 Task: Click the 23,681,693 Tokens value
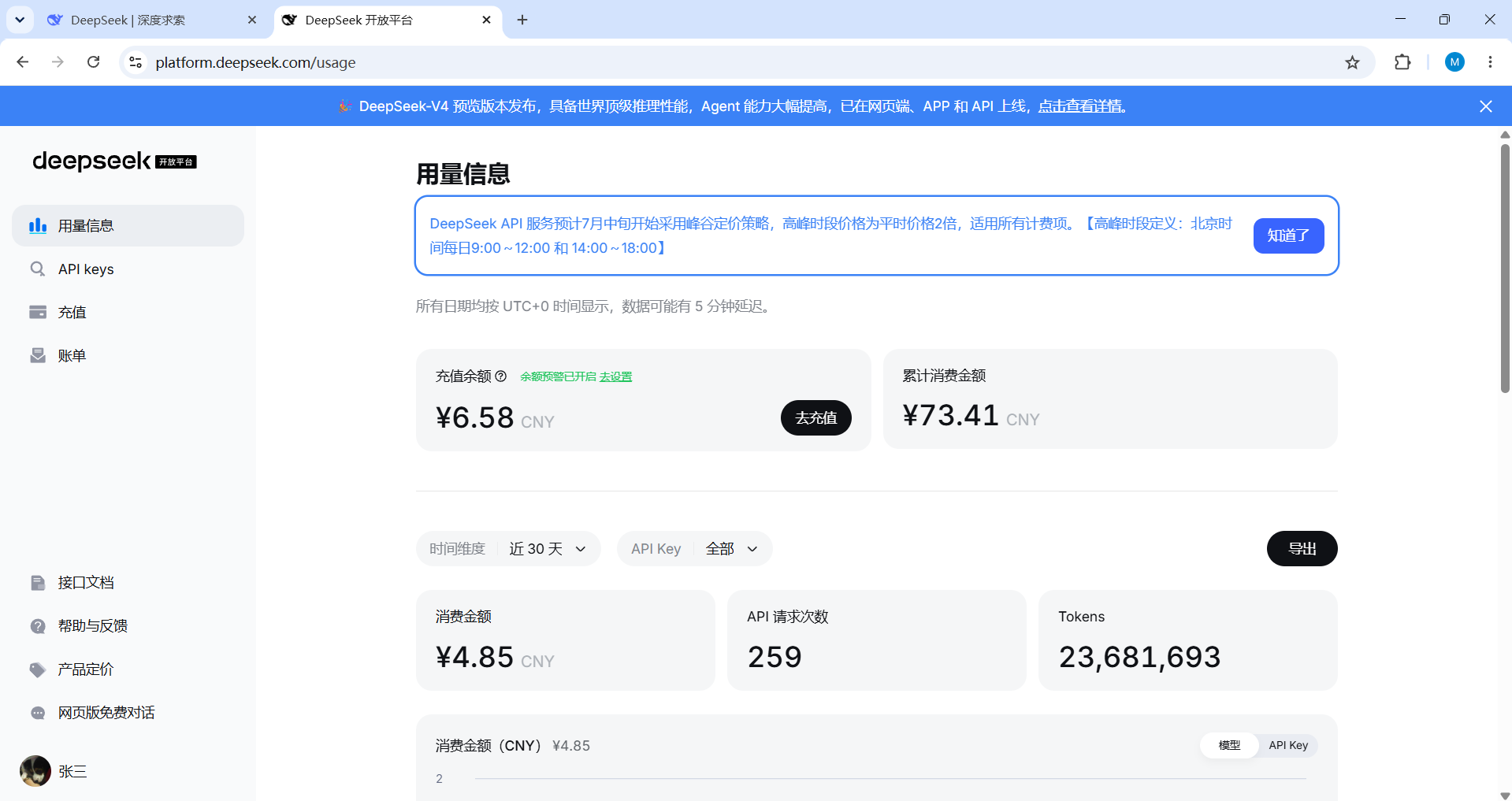1139,658
